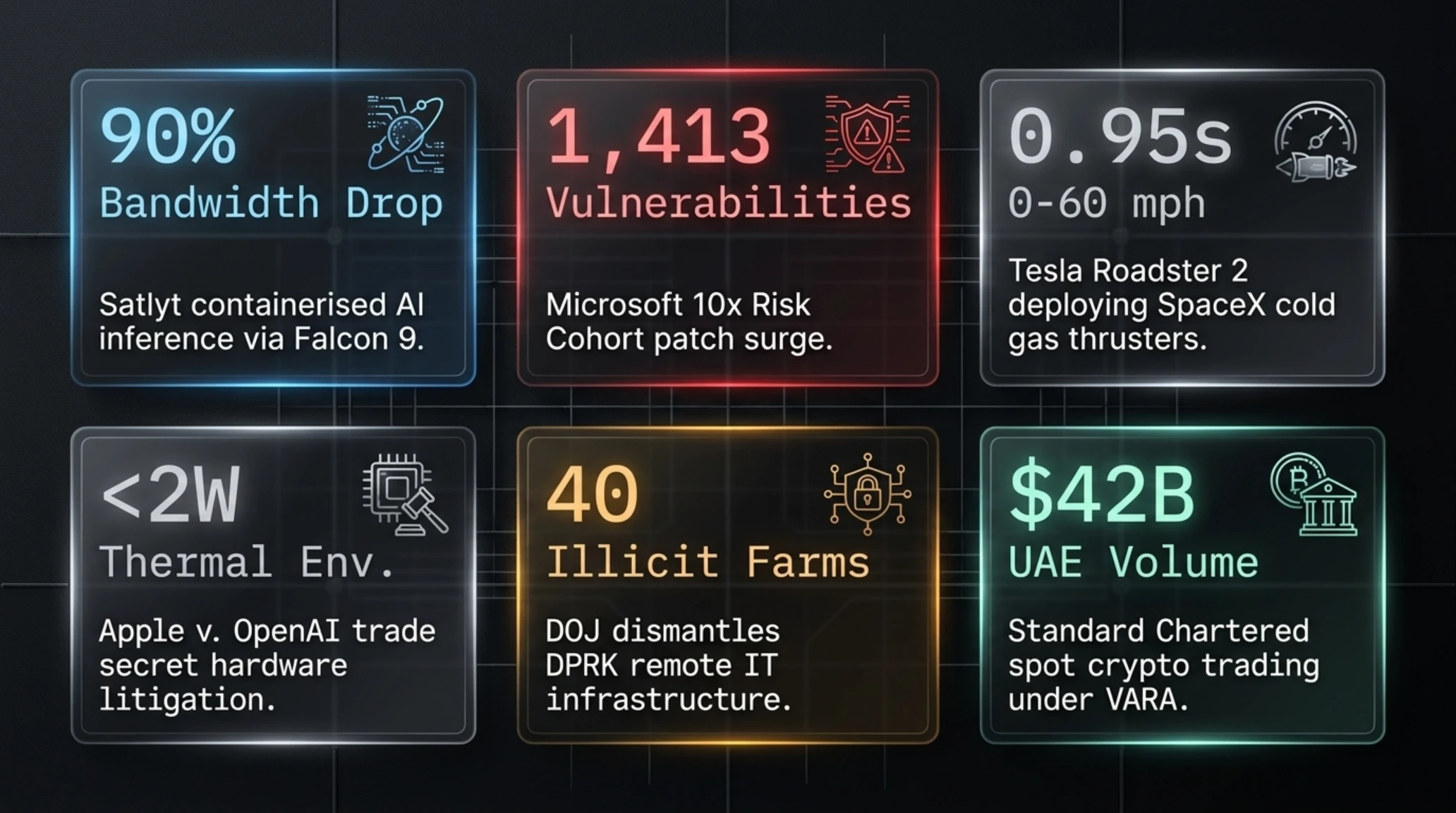Click the Illicit Farms label
Image resolution: width=1456 pixels, height=813 pixels.
[708, 562]
